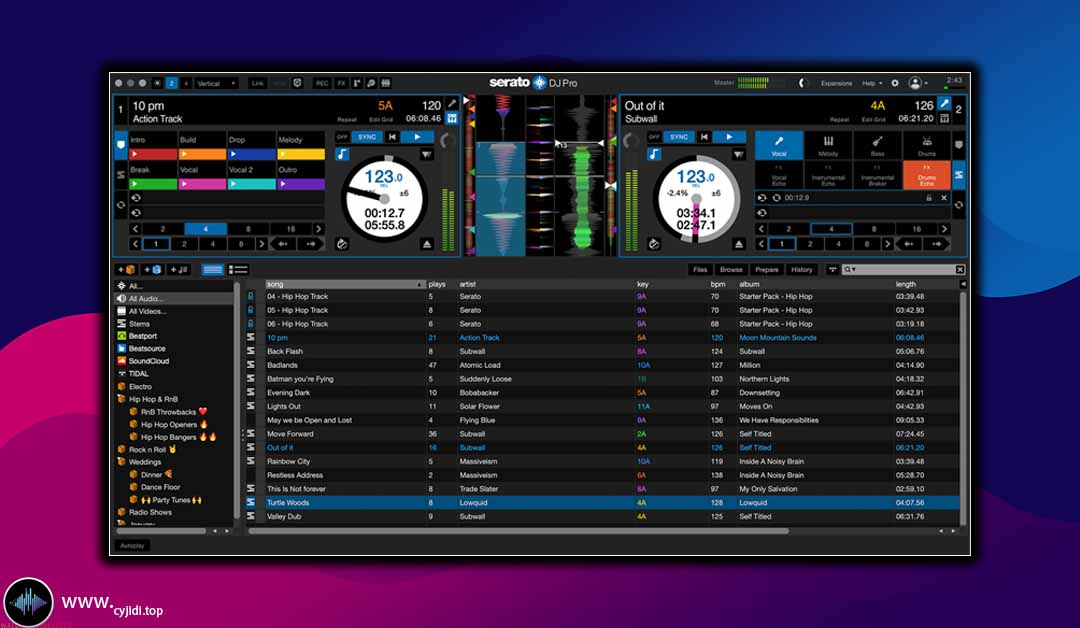Switch to 4-deck view
This screenshot has width=1080, height=628.
point(185,83)
